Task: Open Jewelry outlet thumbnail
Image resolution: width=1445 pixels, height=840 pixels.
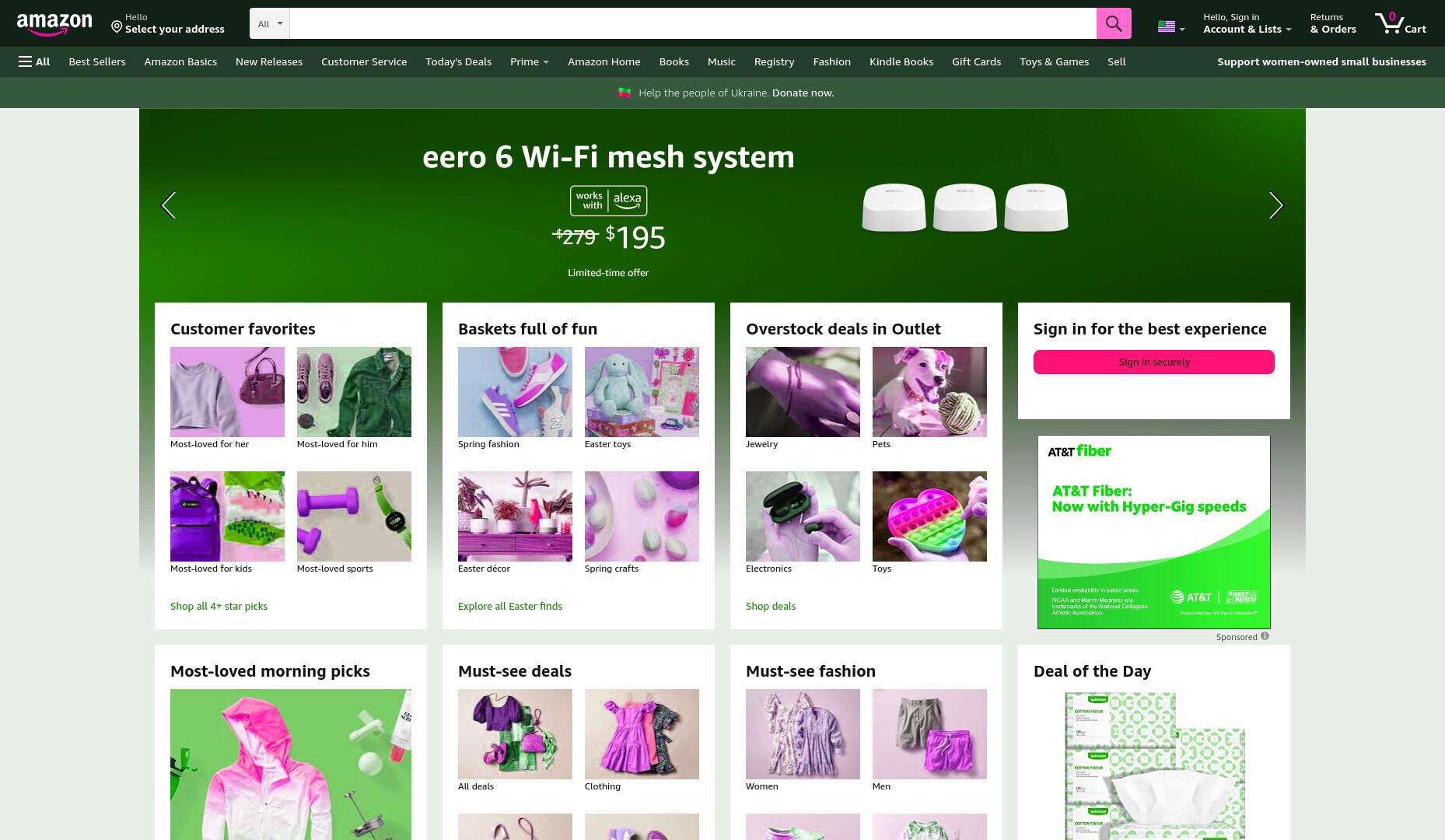Action: click(803, 392)
